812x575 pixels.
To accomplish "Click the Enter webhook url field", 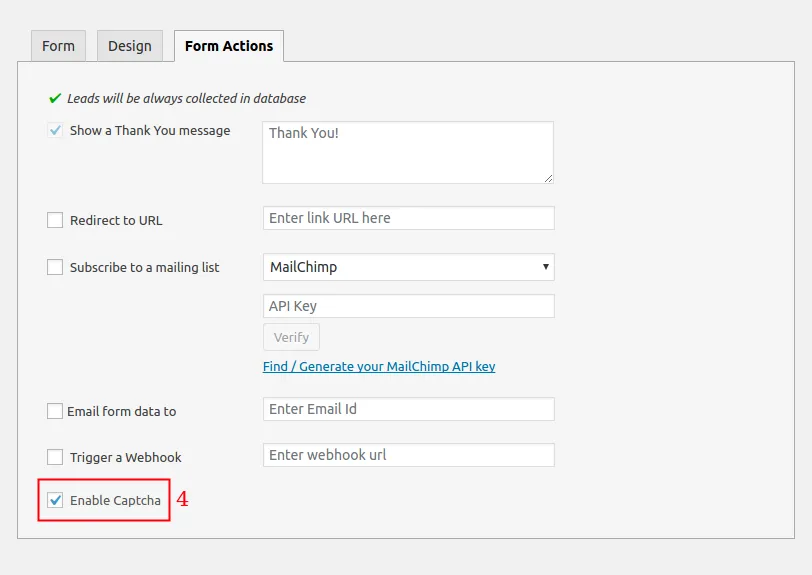I will pyautogui.click(x=409, y=455).
